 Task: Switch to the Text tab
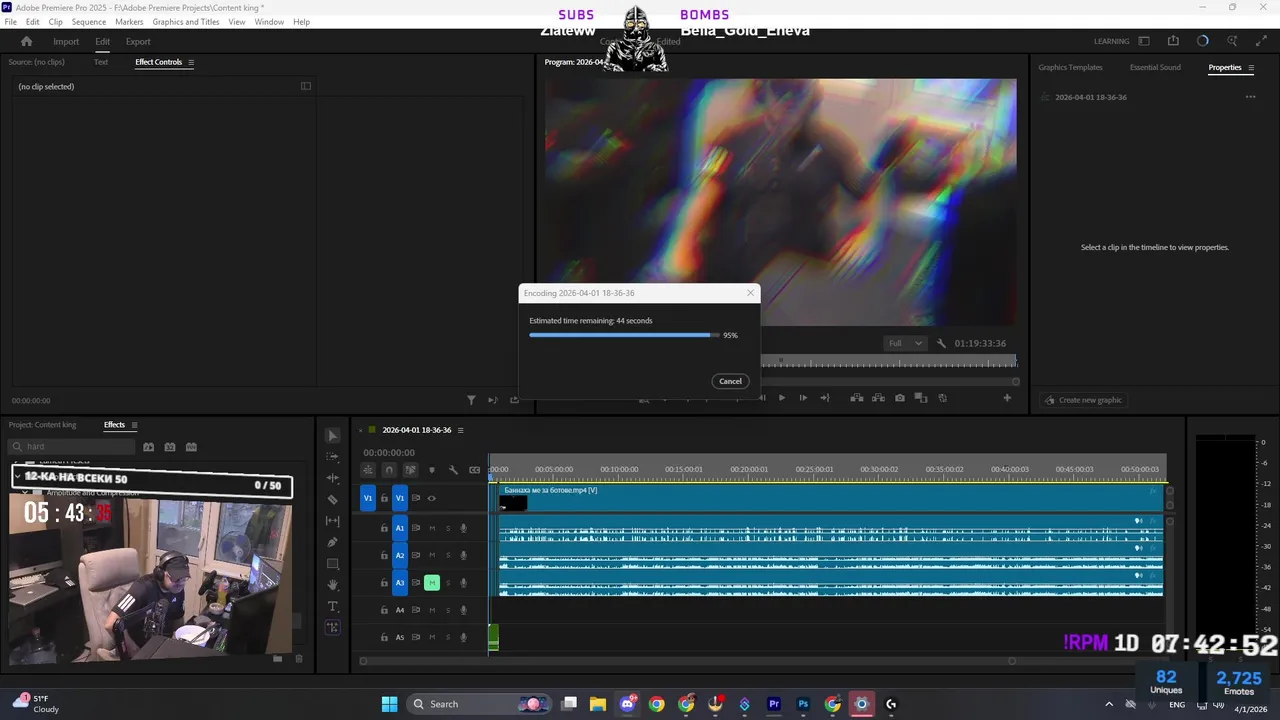[101, 62]
